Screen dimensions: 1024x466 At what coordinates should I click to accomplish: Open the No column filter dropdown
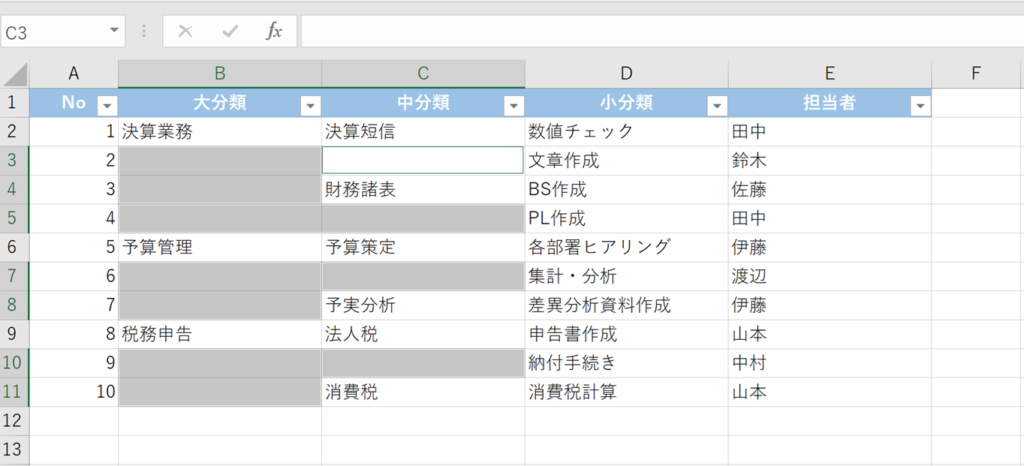(x=107, y=105)
